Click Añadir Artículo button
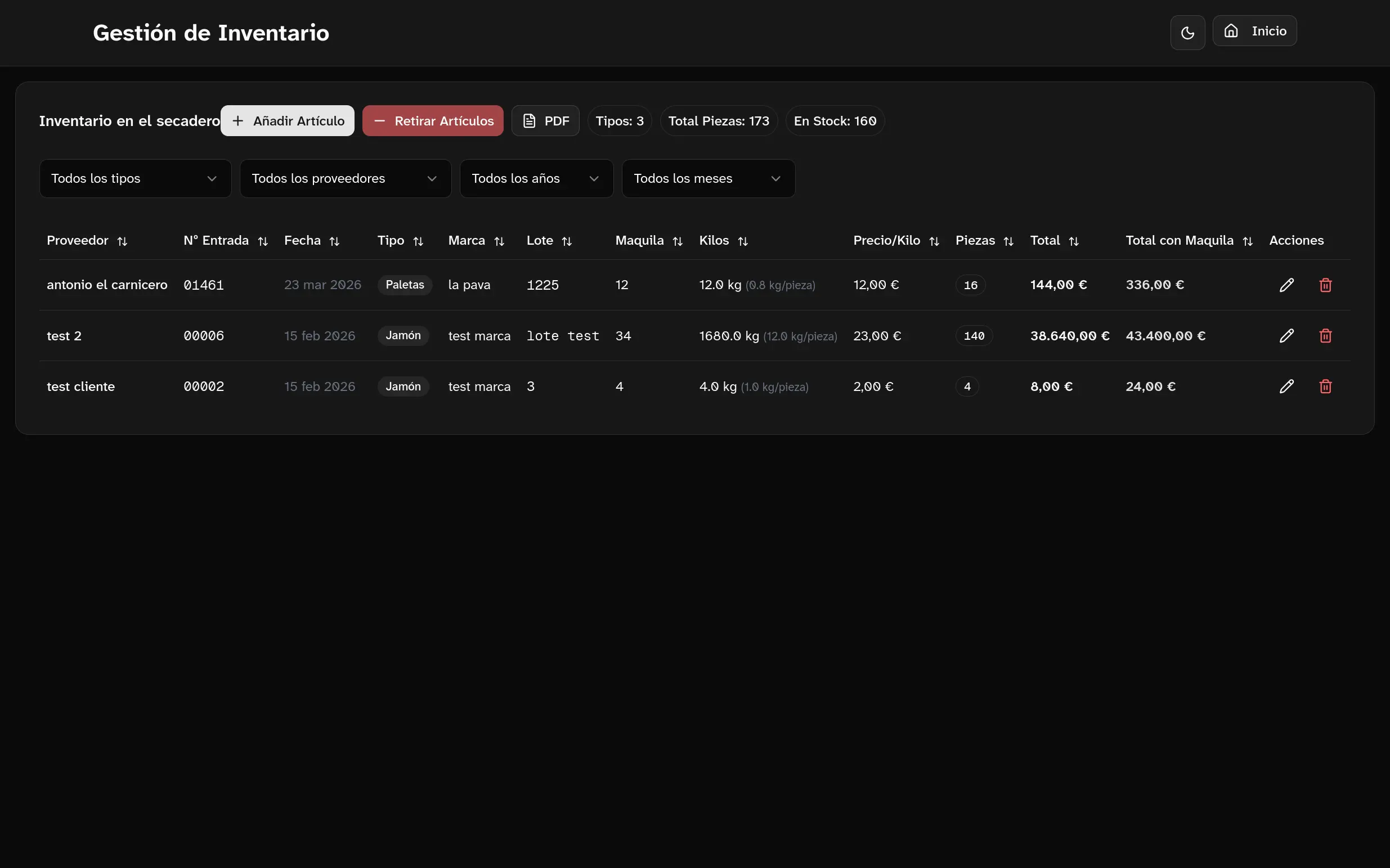This screenshot has height=868, width=1390. click(x=287, y=120)
